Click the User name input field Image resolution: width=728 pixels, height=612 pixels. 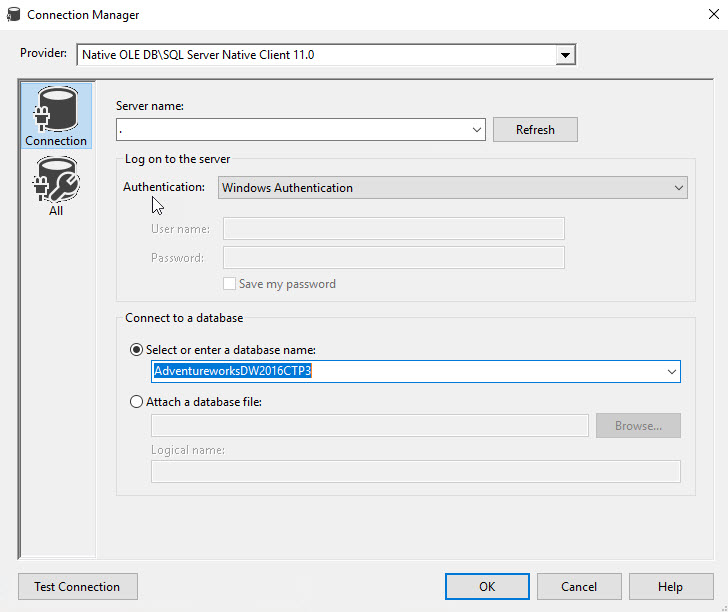click(x=393, y=229)
